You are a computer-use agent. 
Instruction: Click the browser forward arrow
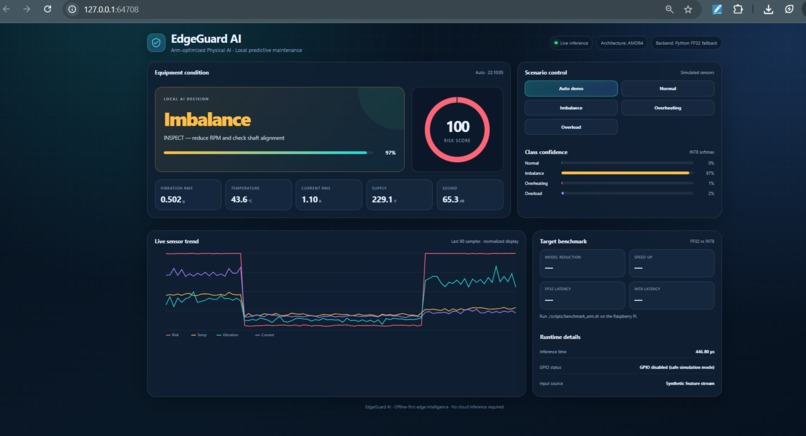click(27, 9)
